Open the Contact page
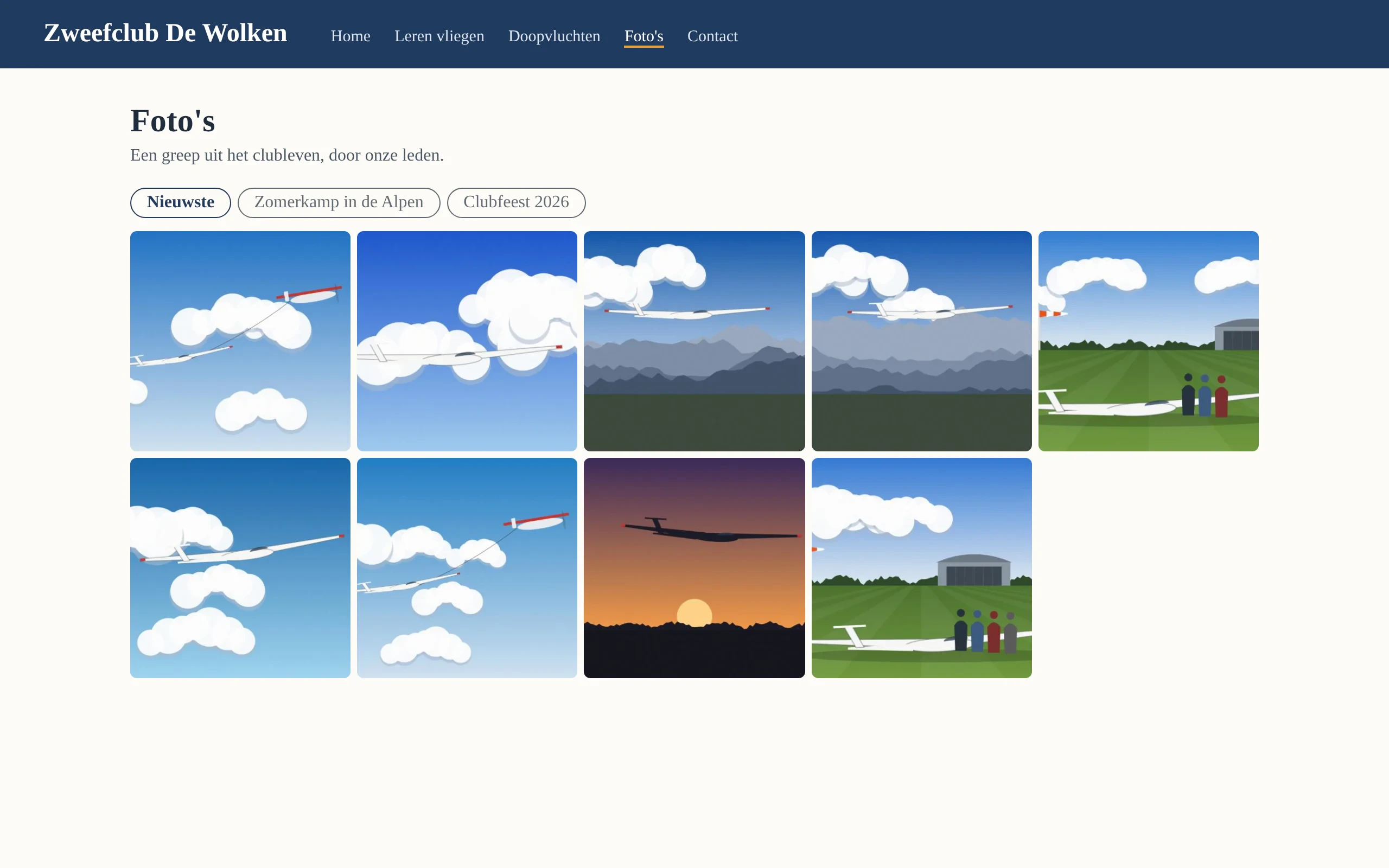 tap(712, 36)
